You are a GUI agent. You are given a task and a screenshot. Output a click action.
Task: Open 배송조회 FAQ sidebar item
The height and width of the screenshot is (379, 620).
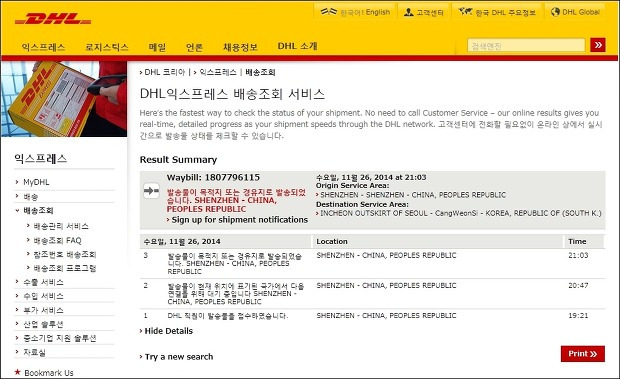pyautogui.click(x=57, y=240)
